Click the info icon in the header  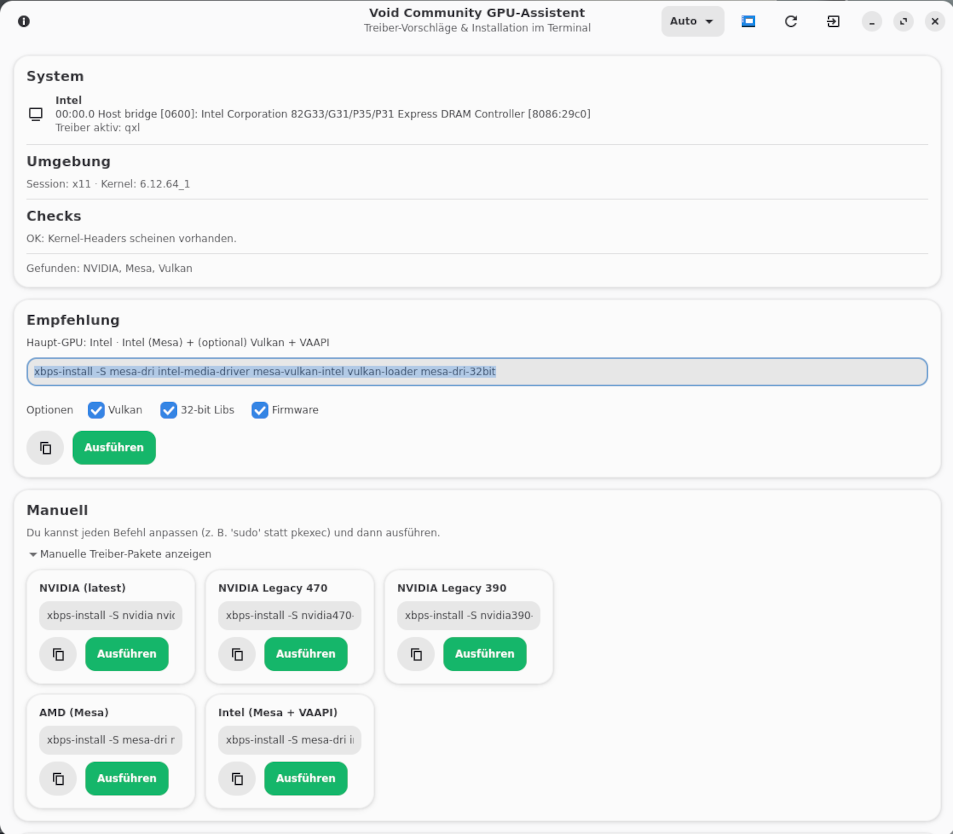pyautogui.click(x=24, y=21)
